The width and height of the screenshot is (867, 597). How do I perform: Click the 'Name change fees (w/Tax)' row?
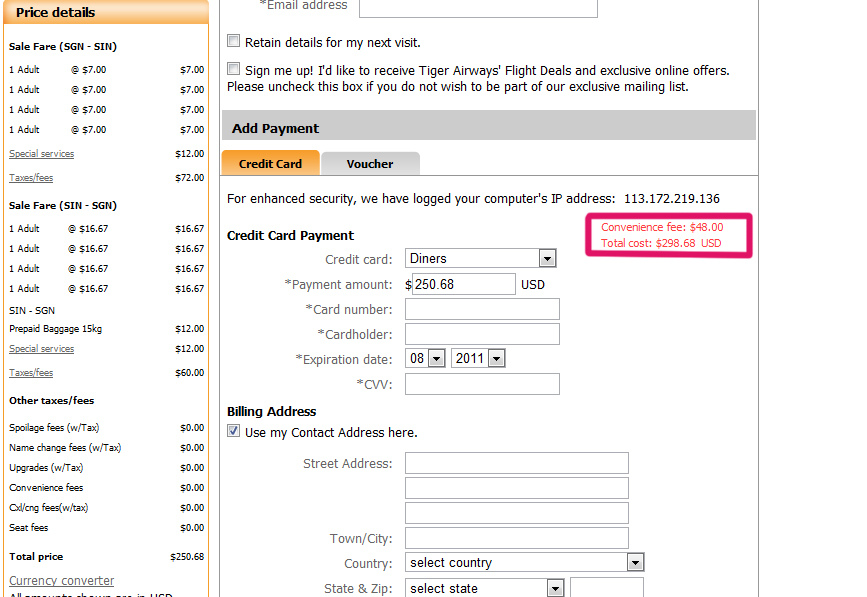[106, 448]
